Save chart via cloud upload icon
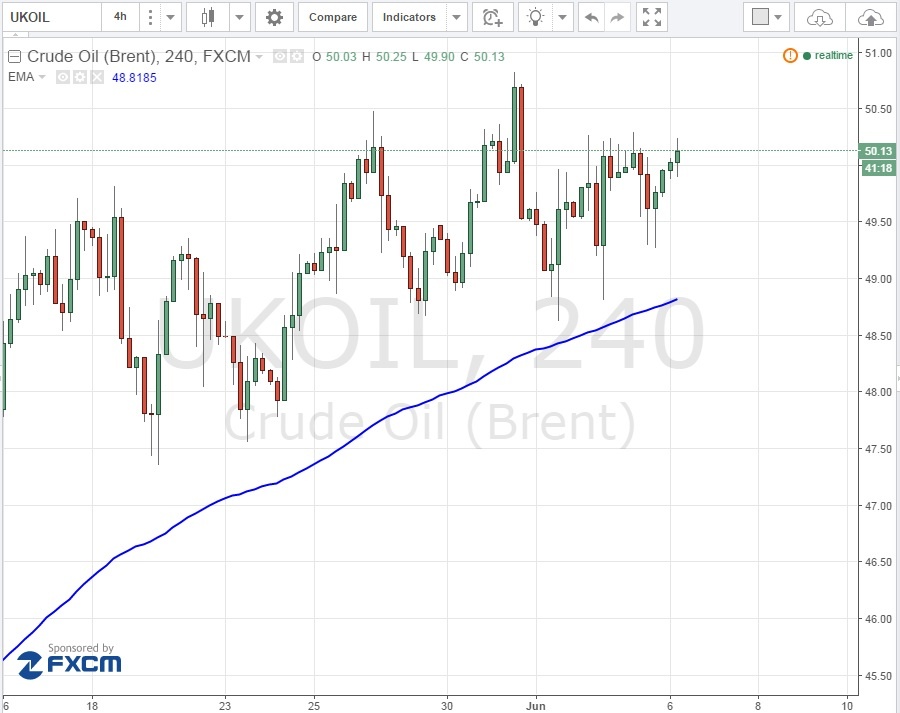Viewport: 900px width, 713px height. [x=871, y=18]
